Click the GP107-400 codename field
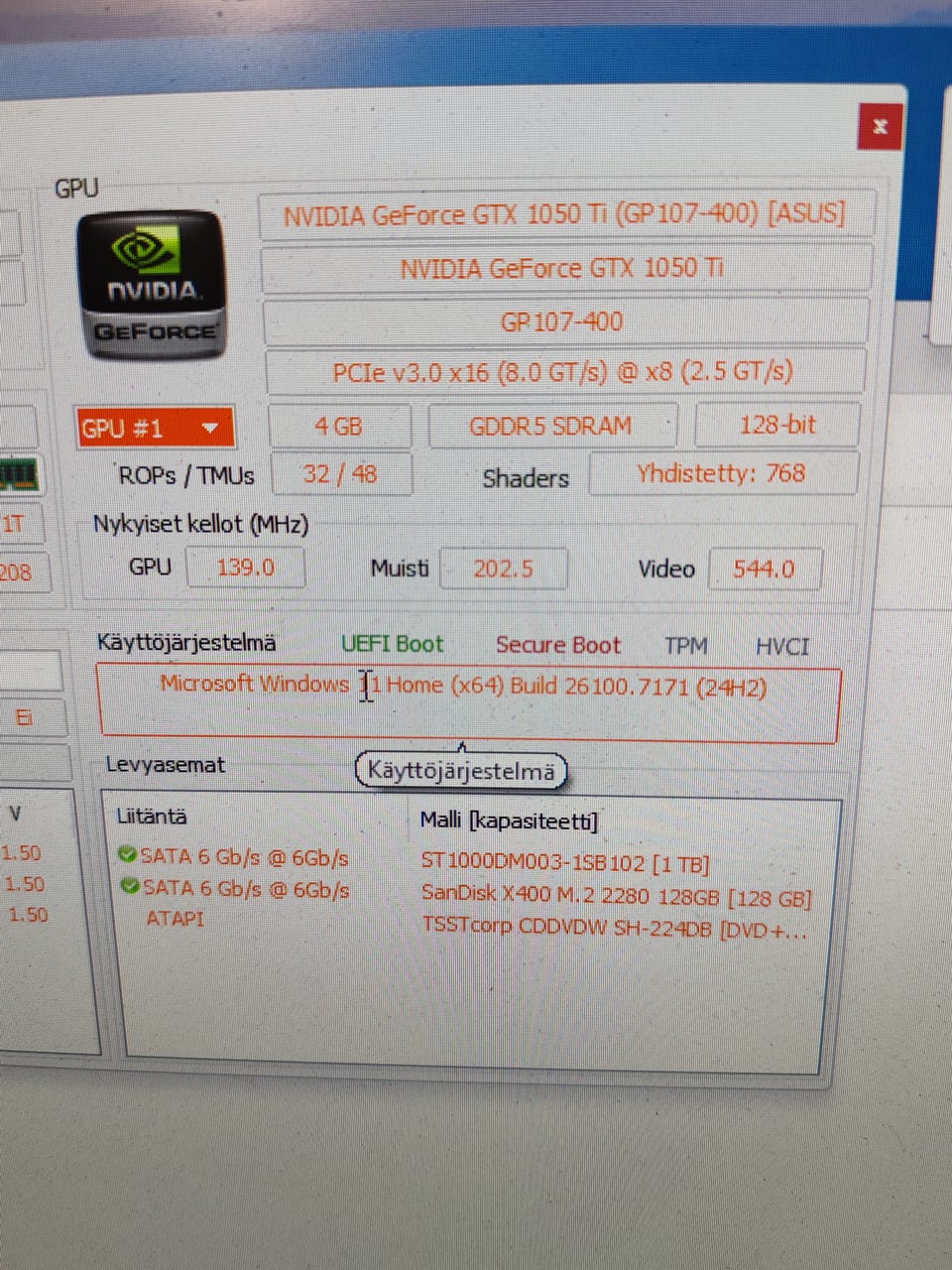The width and height of the screenshot is (952, 1270). (x=564, y=321)
